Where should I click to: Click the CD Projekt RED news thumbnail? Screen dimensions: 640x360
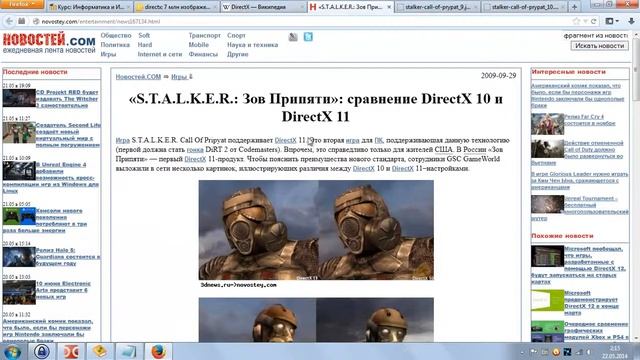coord(19,98)
